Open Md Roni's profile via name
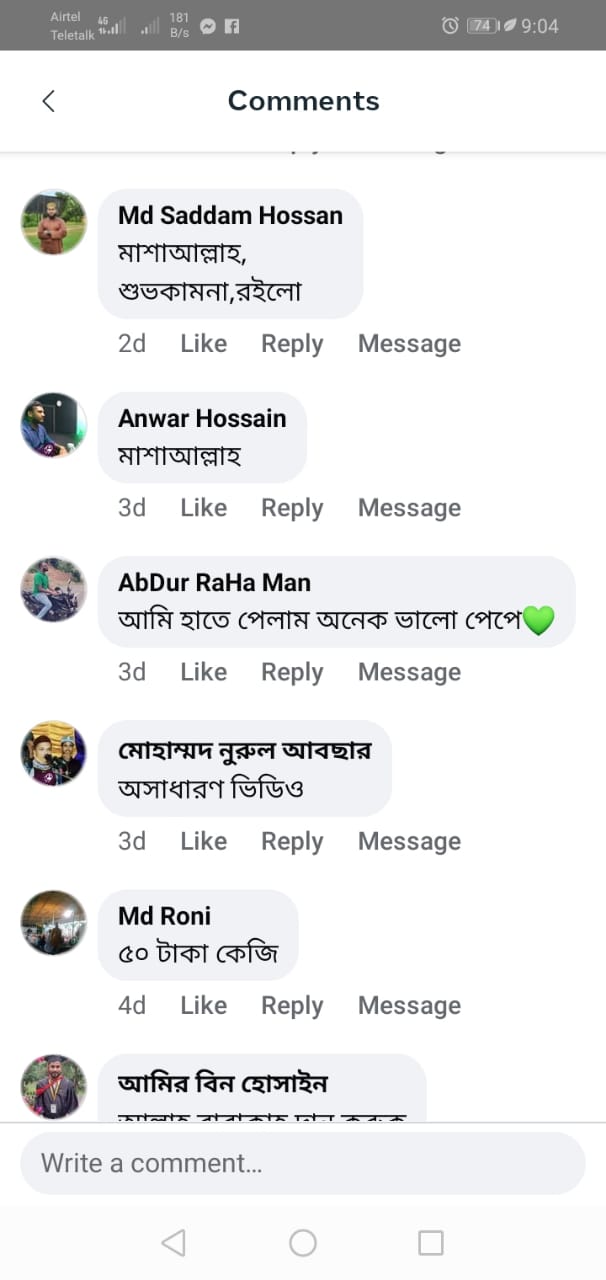 coord(164,916)
